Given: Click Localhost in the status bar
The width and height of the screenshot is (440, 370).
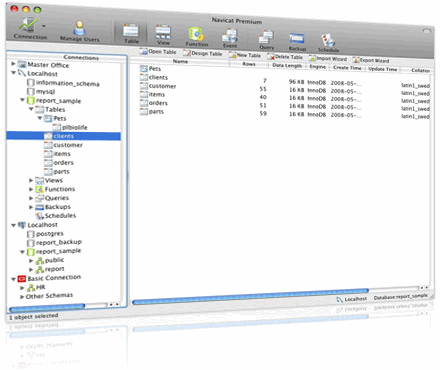Looking at the screenshot, I should click(x=352, y=299).
